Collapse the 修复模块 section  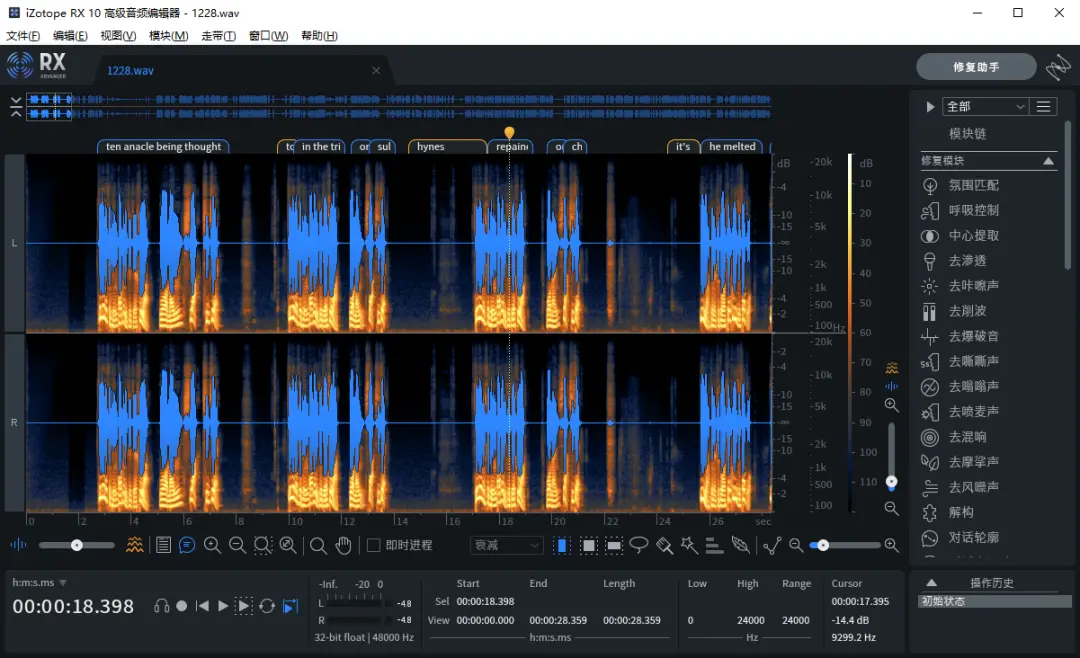tap(1048, 161)
